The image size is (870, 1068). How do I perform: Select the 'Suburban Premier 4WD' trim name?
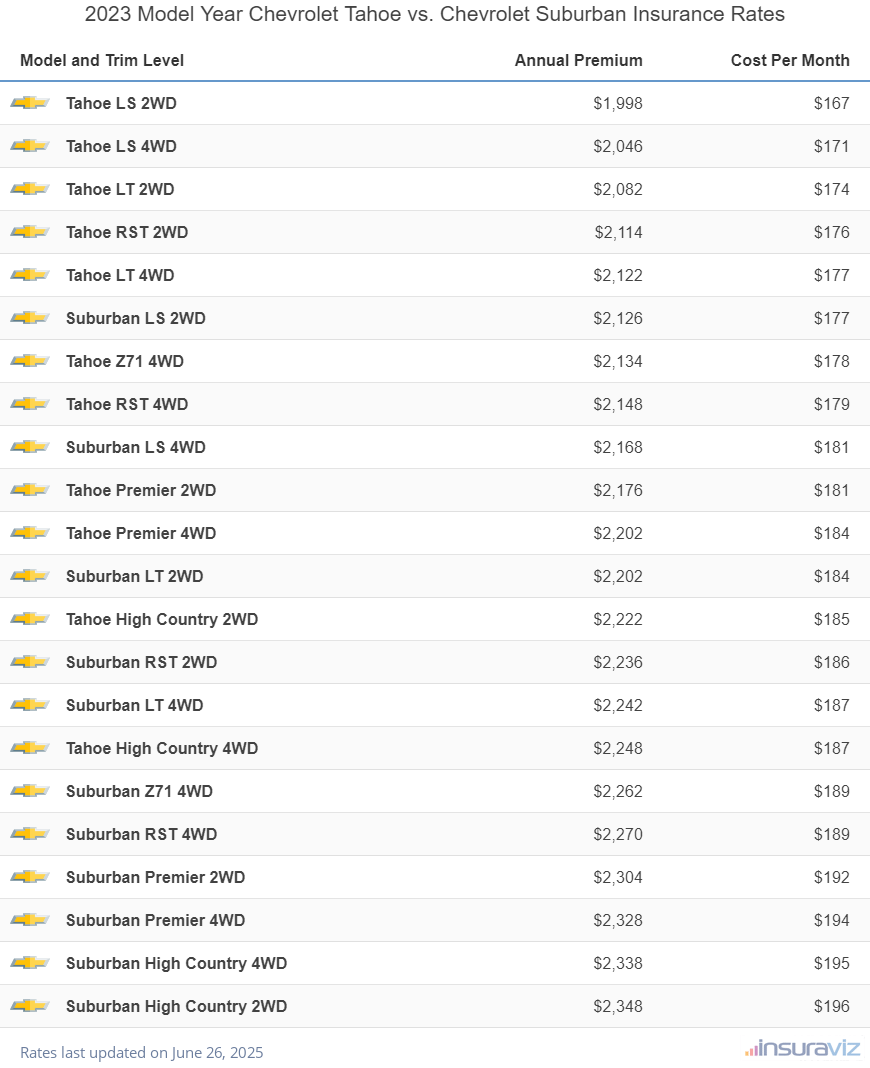(155, 920)
